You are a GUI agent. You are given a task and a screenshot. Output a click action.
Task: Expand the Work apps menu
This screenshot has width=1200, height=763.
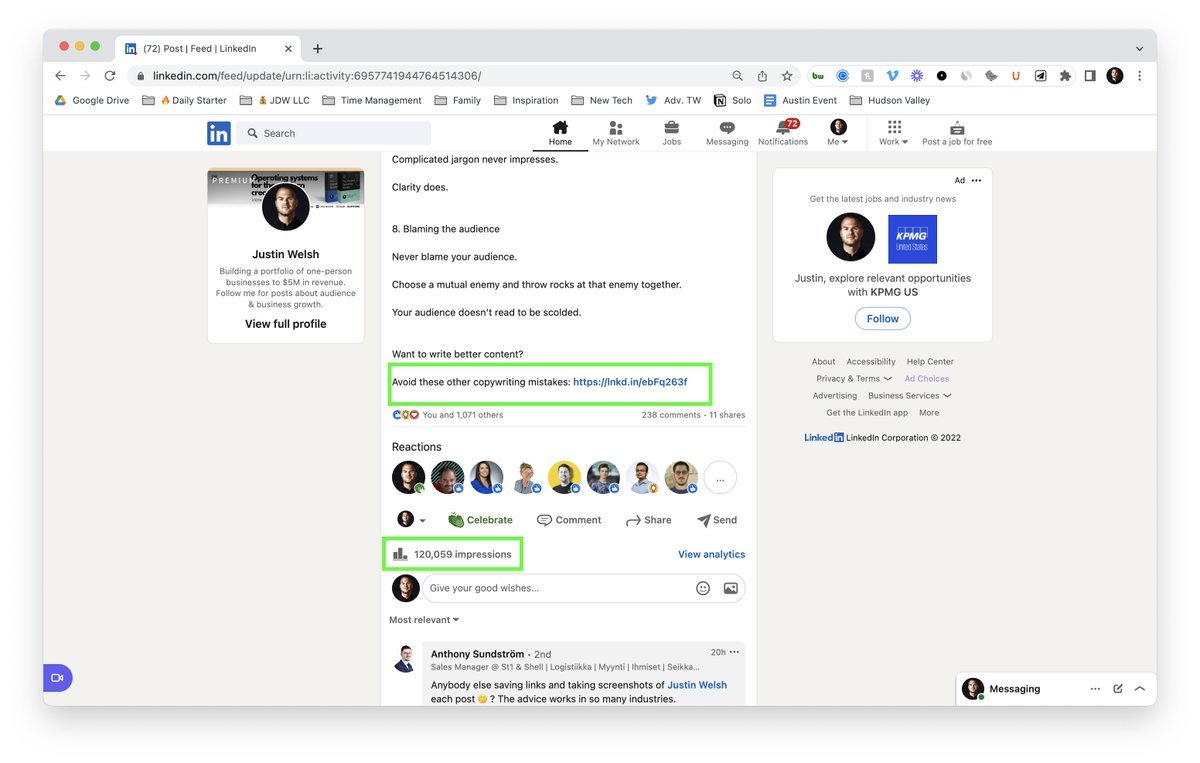(894, 133)
